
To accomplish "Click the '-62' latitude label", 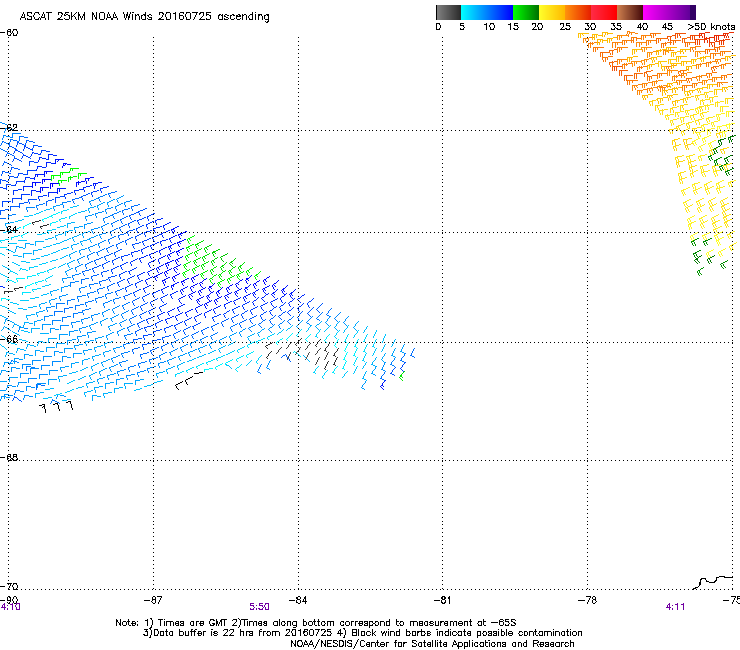I will pos(9,127).
